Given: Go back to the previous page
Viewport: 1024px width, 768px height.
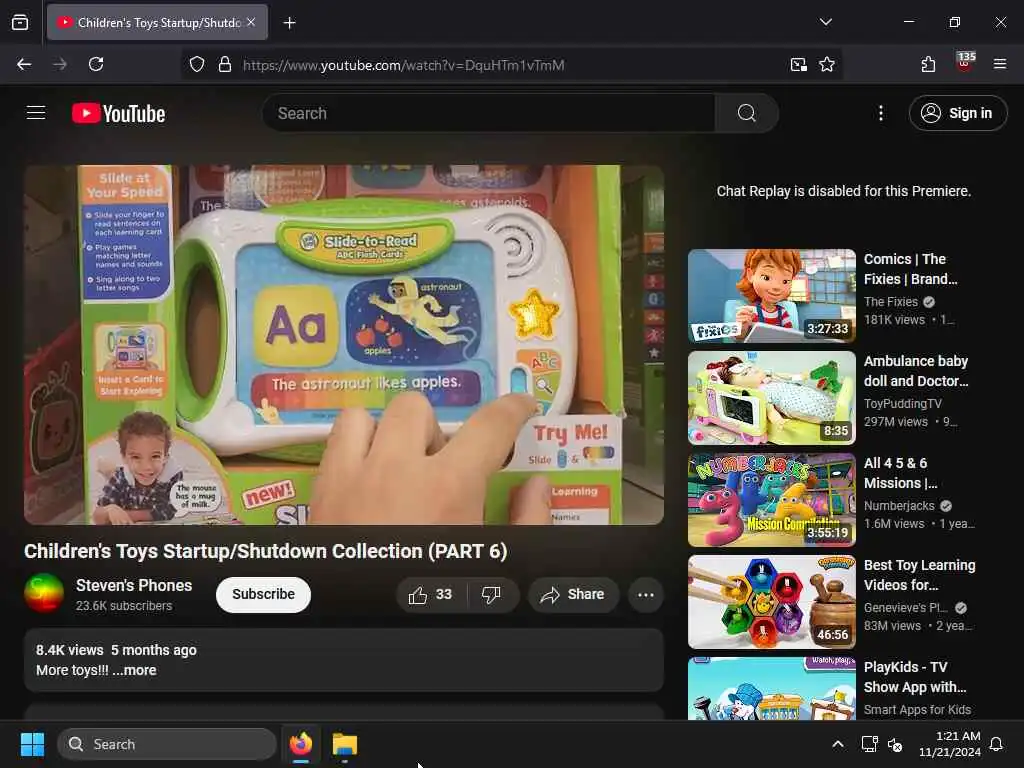Looking at the screenshot, I should pos(24,64).
